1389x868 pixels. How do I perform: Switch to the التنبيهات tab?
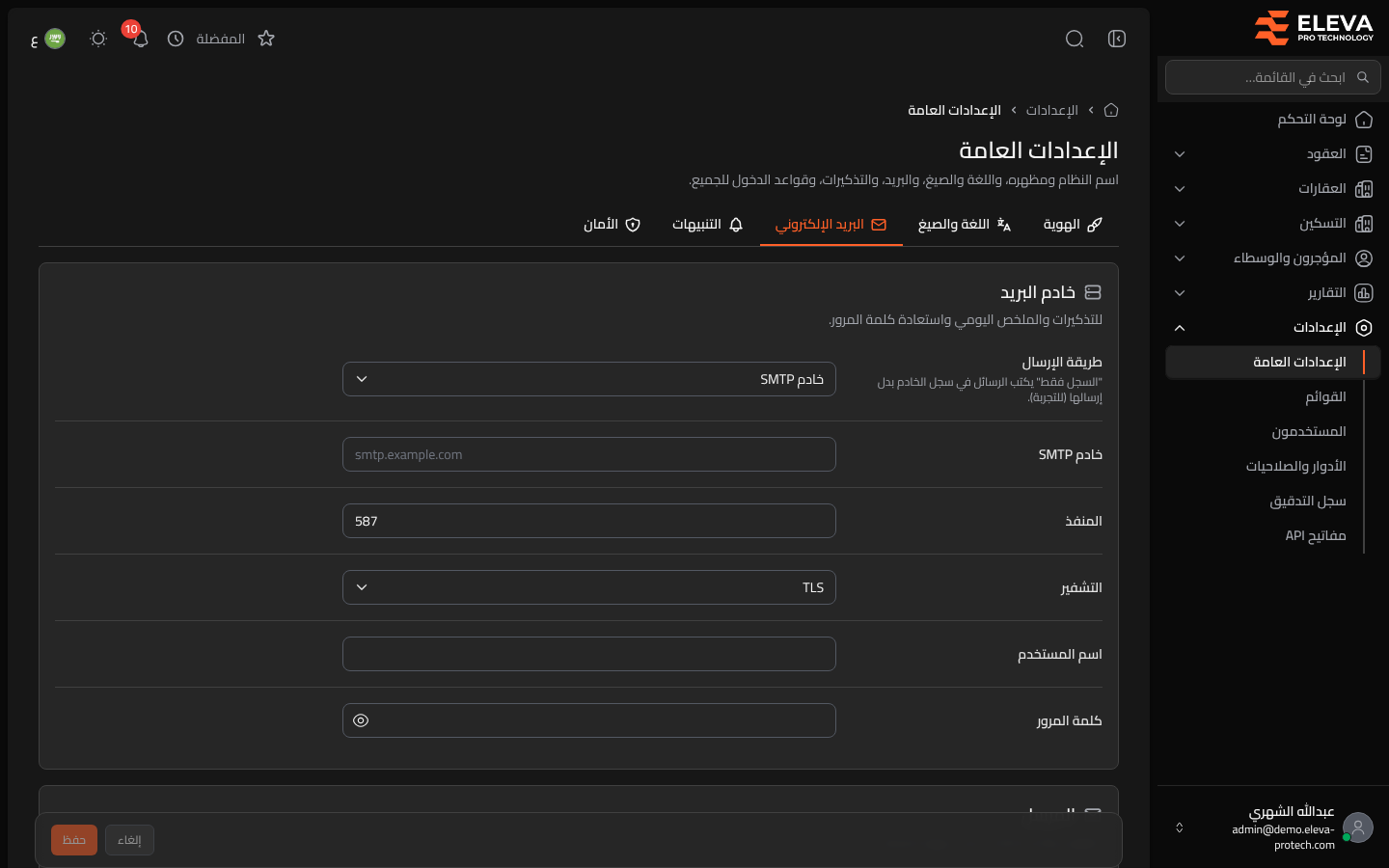click(708, 225)
